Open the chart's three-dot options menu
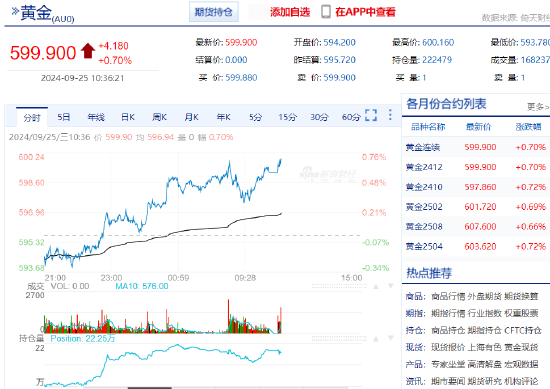 coord(390,115)
